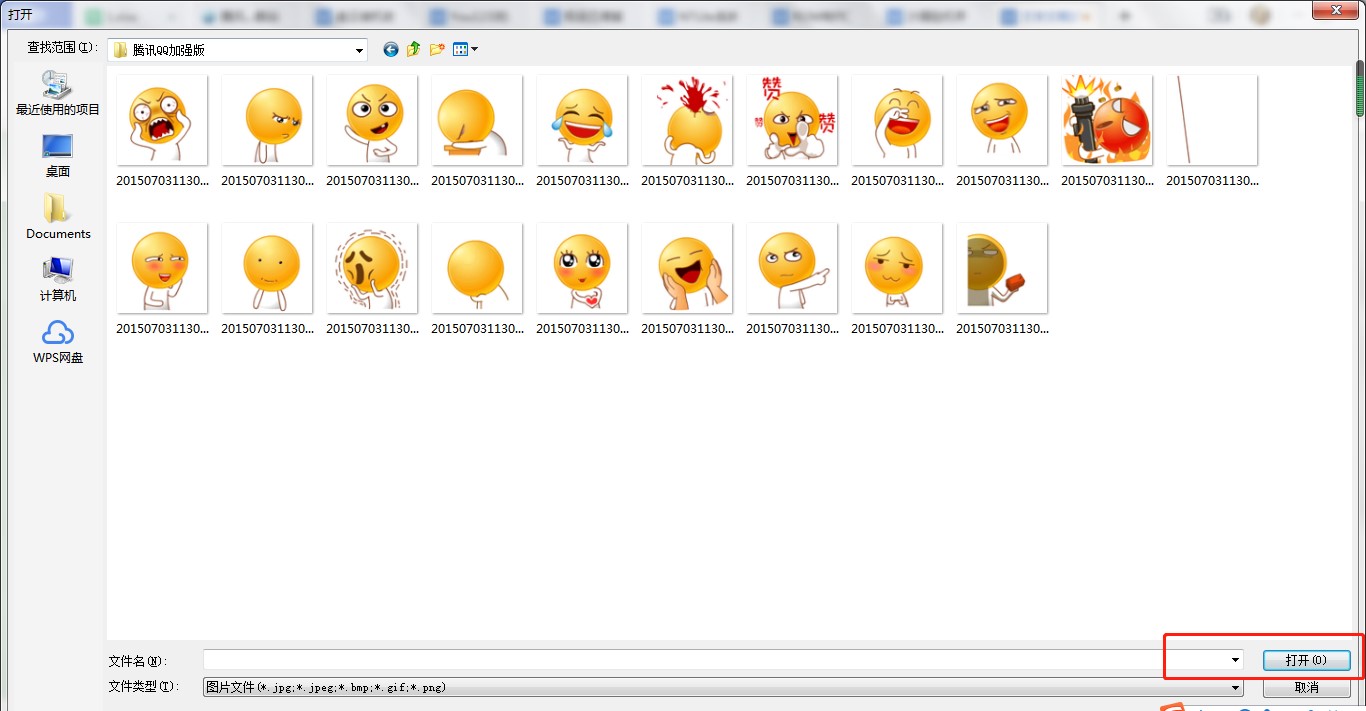The height and width of the screenshot is (711, 1366).
Task: Select the laughing-with-tears emoji thumbnail
Action: [582, 120]
